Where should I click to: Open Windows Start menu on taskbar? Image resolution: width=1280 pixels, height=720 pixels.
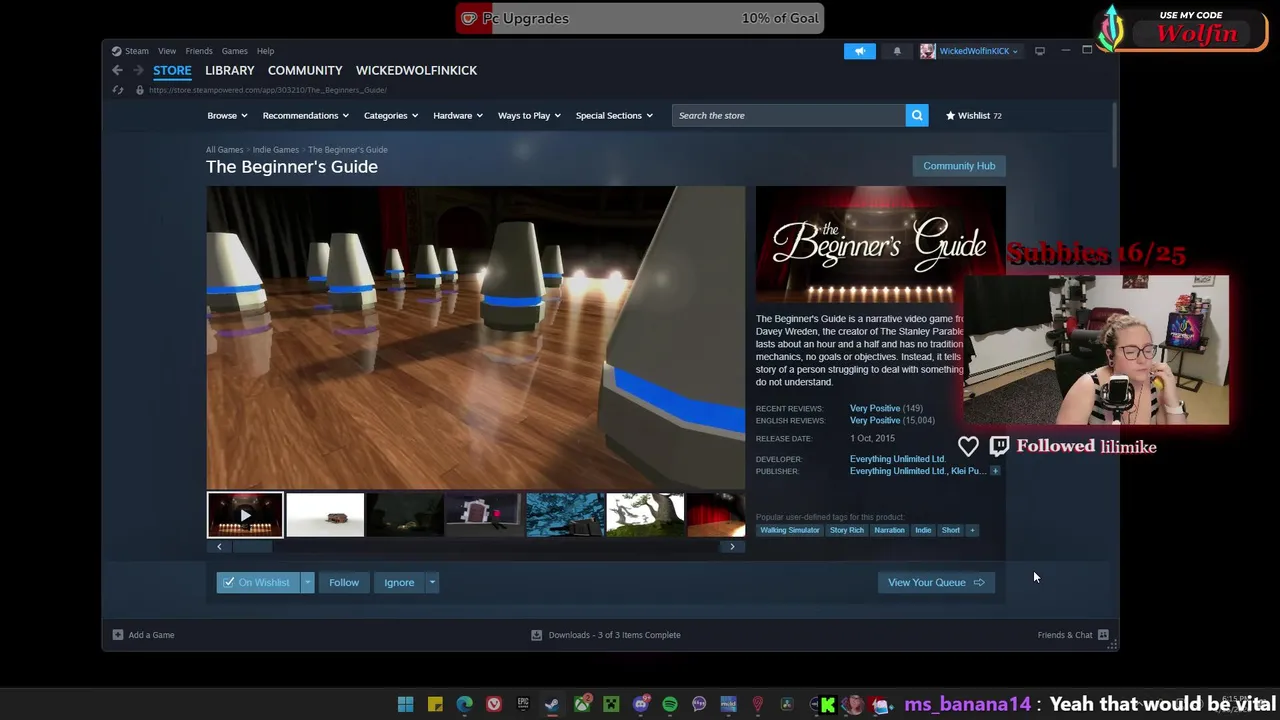coord(405,705)
